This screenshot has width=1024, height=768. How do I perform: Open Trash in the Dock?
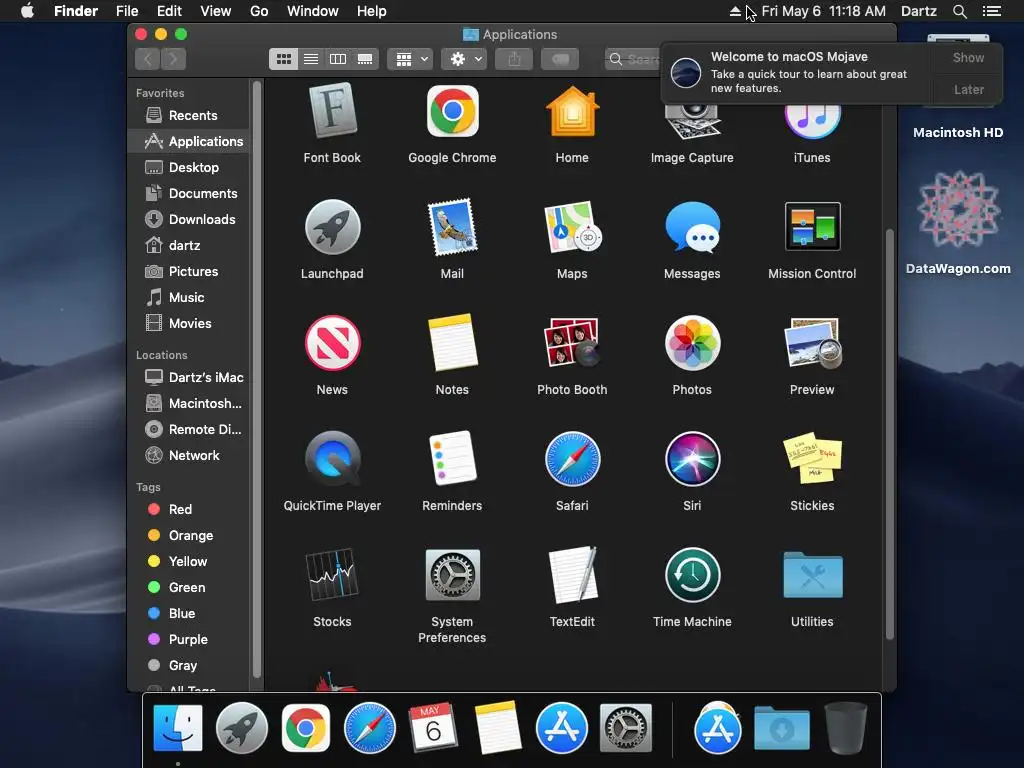pyautogui.click(x=846, y=728)
